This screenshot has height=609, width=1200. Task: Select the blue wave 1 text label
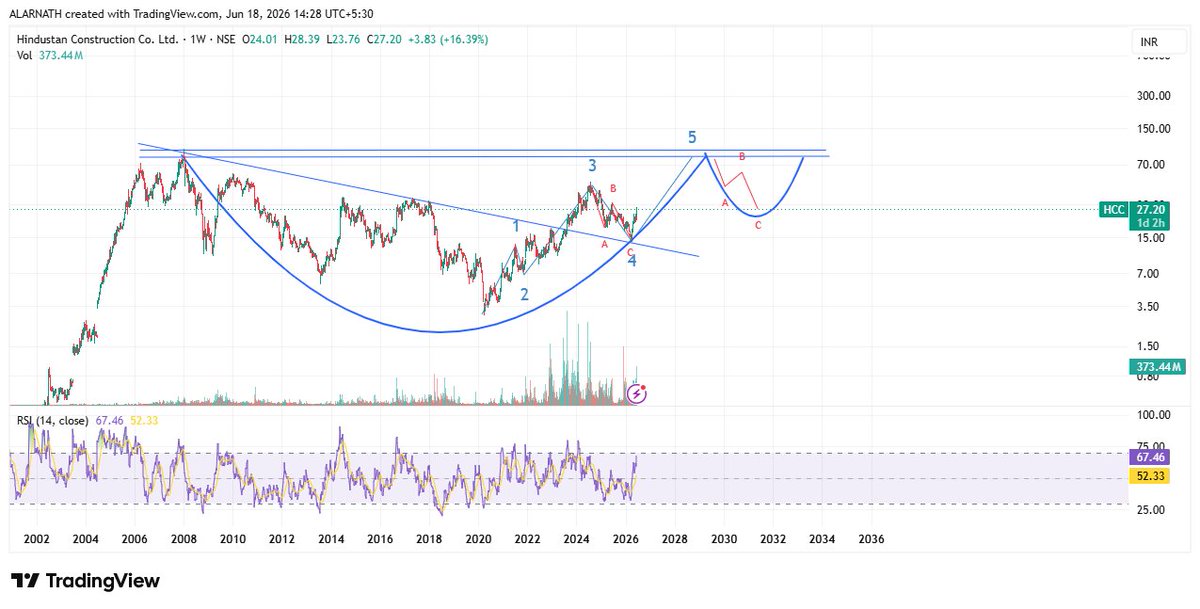tap(516, 227)
